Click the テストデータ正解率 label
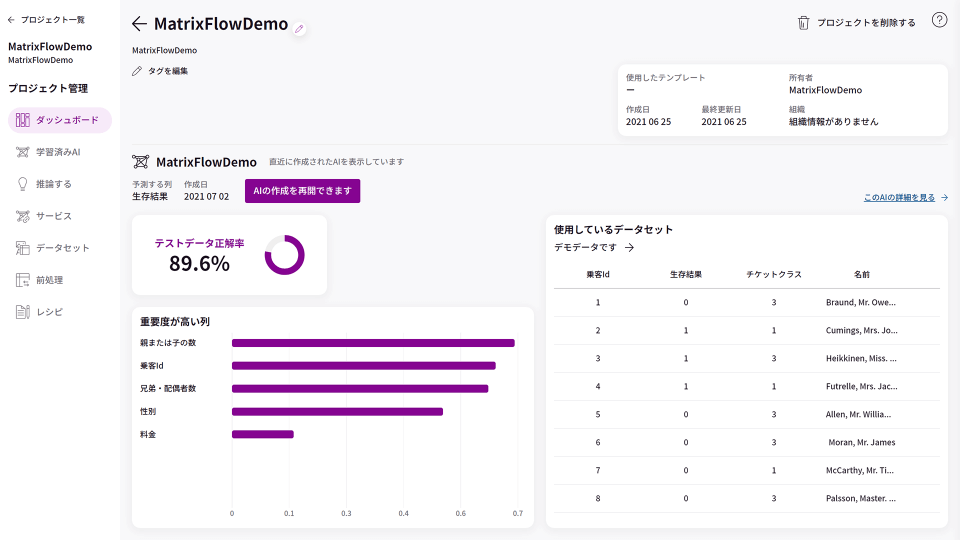Viewport: 960px width, 540px height. coord(200,243)
